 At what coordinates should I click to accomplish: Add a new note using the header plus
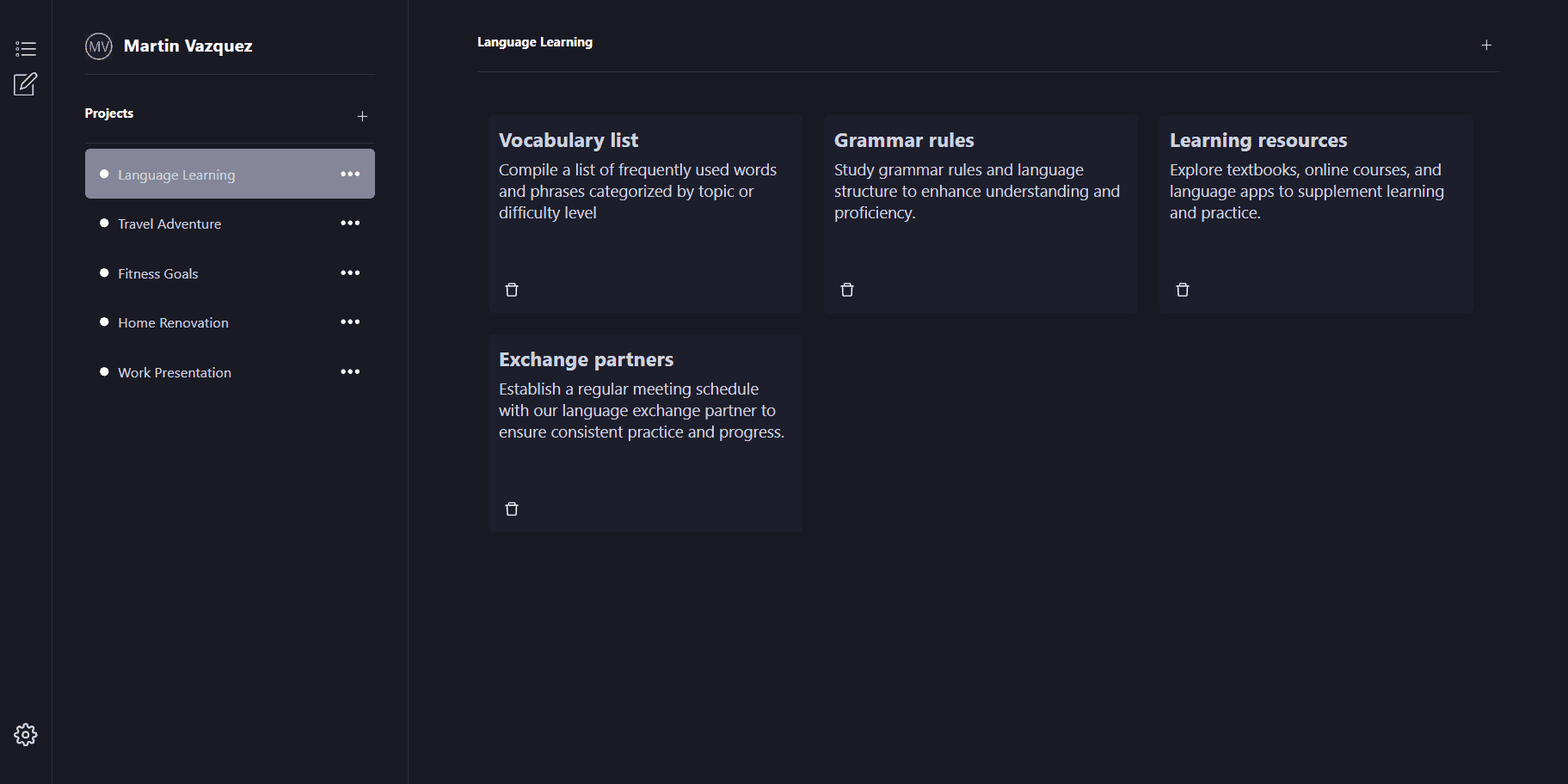[x=1486, y=45]
